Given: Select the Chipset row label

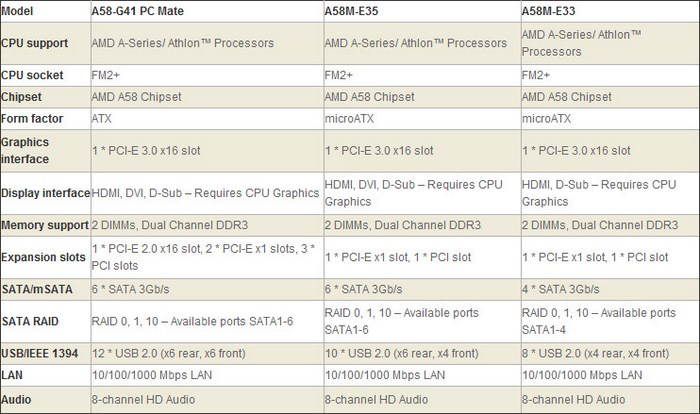Looking at the screenshot, I should (x=23, y=97).
